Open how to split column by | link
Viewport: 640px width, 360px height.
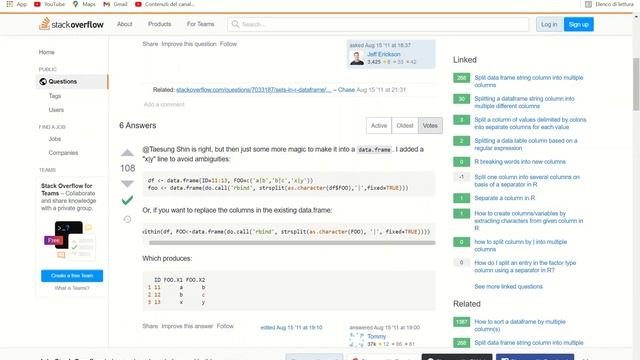point(520,245)
